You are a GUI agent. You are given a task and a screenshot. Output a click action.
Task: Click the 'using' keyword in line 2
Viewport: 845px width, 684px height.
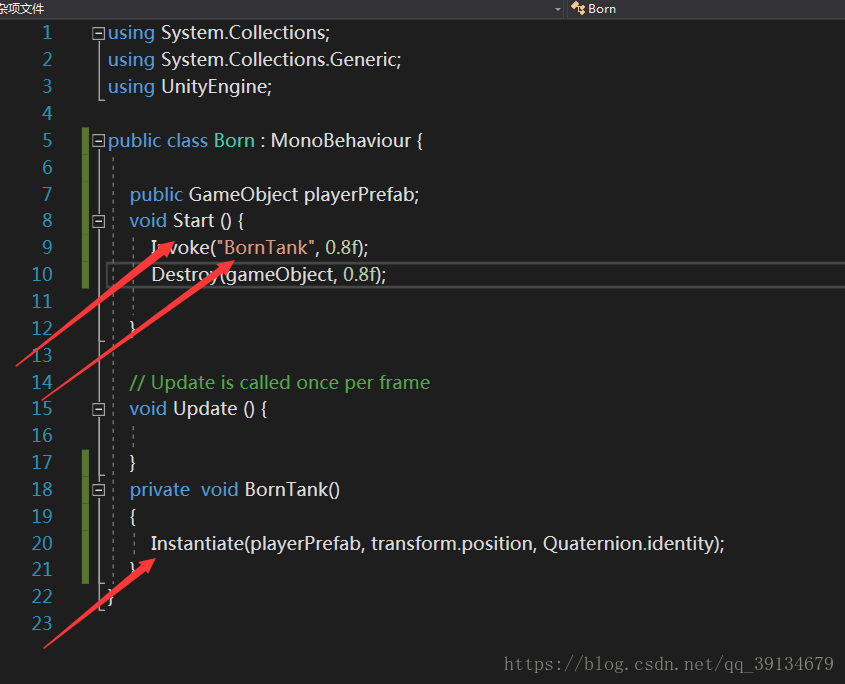131,60
